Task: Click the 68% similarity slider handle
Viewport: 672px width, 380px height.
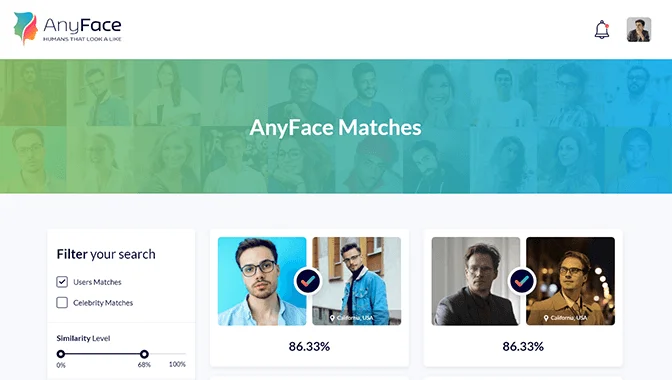Action: pyautogui.click(x=144, y=354)
